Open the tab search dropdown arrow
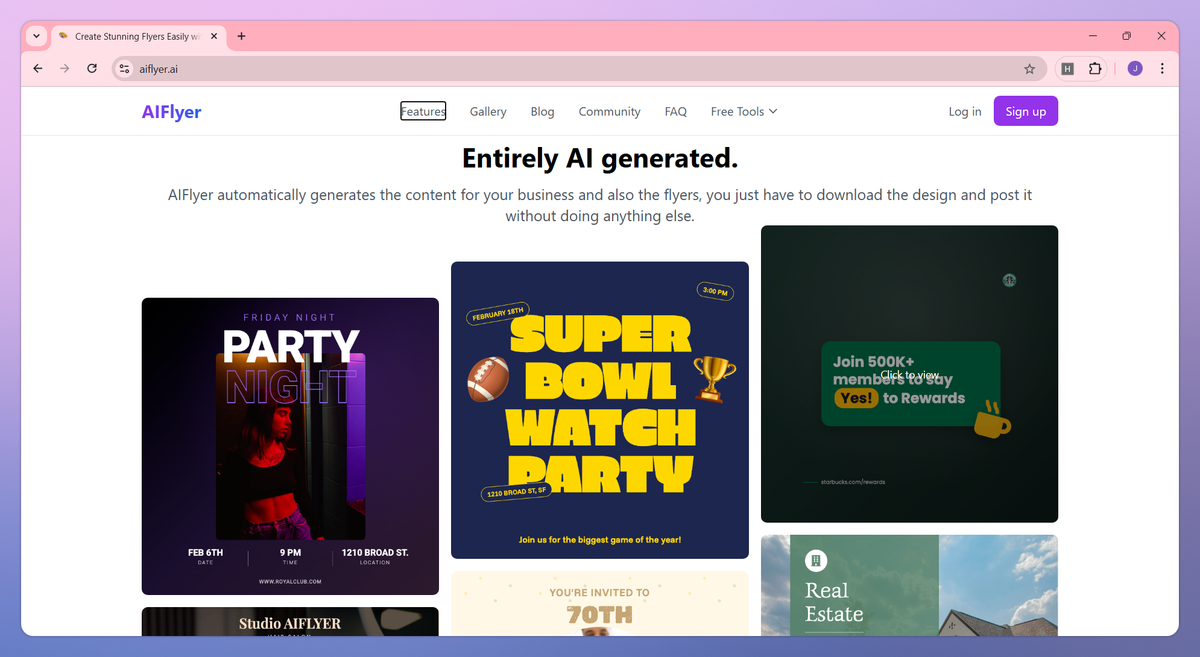Viewport: 1200px width, 657px height. (37, 36)
